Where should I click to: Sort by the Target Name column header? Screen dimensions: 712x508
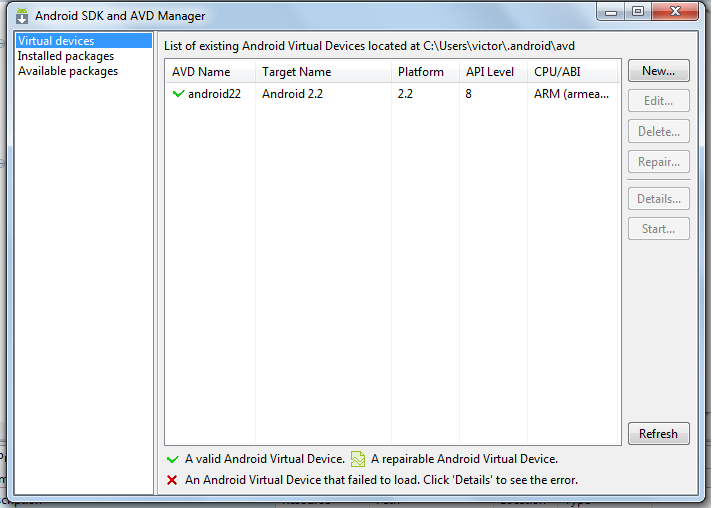[323, 72]
